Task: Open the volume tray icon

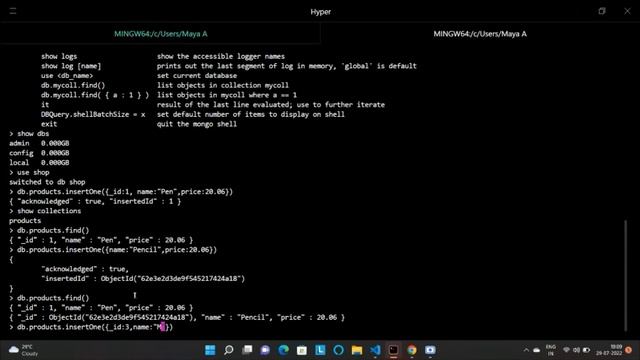Action: click(576, 350)
